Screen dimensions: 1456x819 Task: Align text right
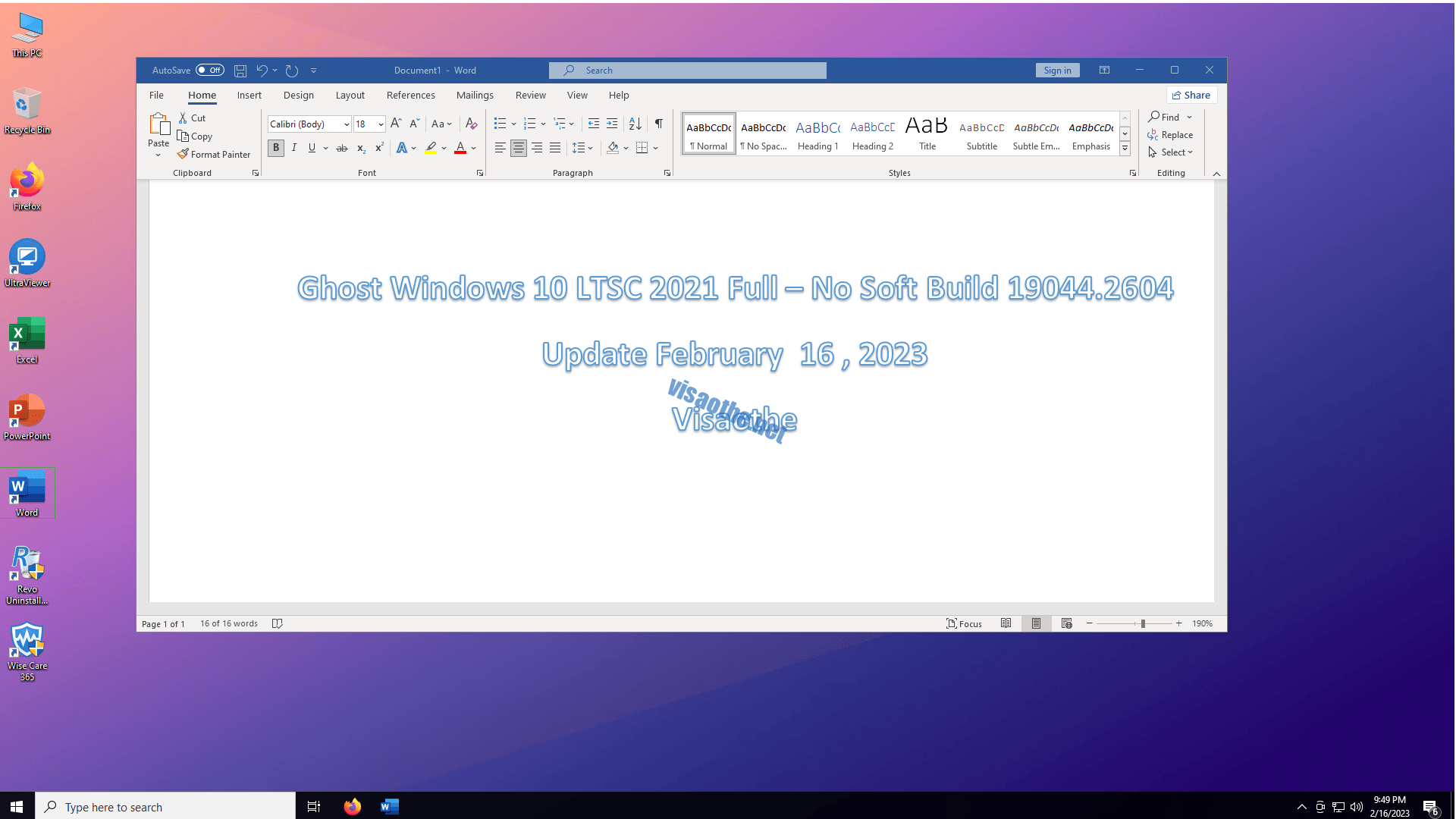tap(537, 148)
